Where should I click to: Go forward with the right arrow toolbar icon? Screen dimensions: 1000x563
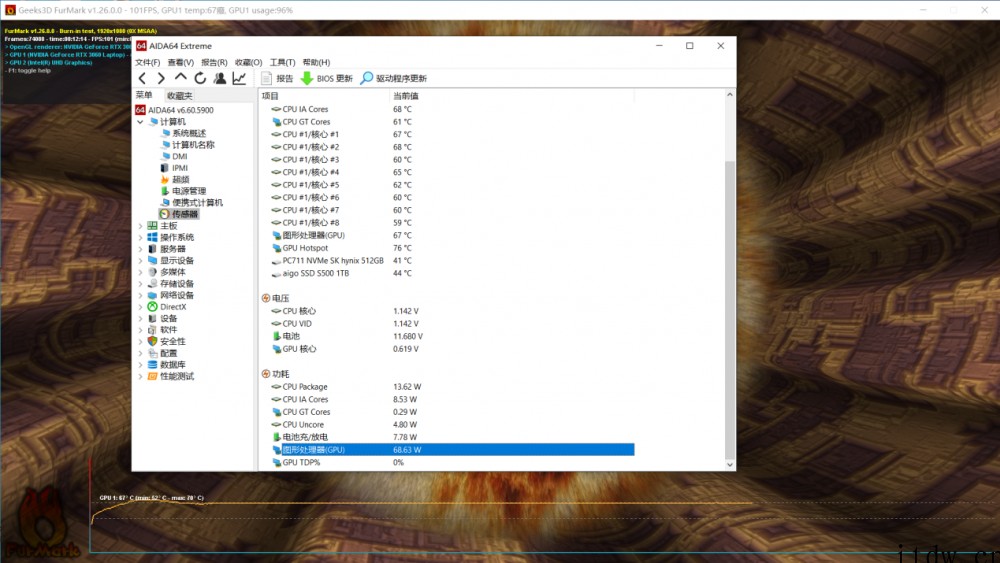click(161, 78)
